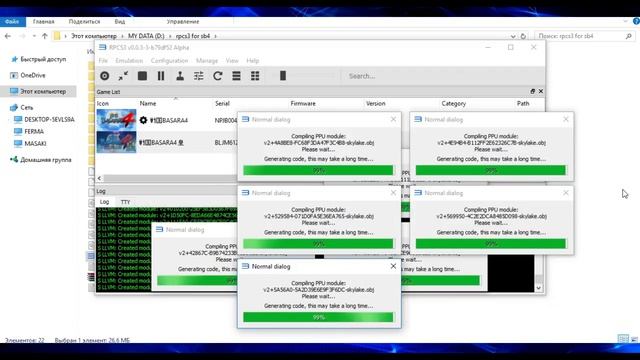Select OneDrive in Explorer sidebar

(x=33, y=76)
